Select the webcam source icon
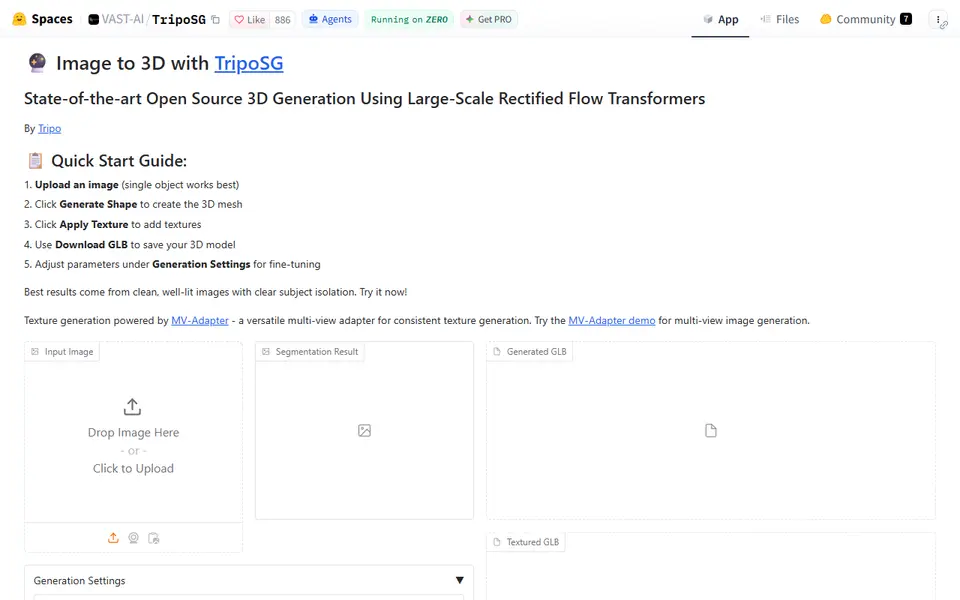 (133, 538)
